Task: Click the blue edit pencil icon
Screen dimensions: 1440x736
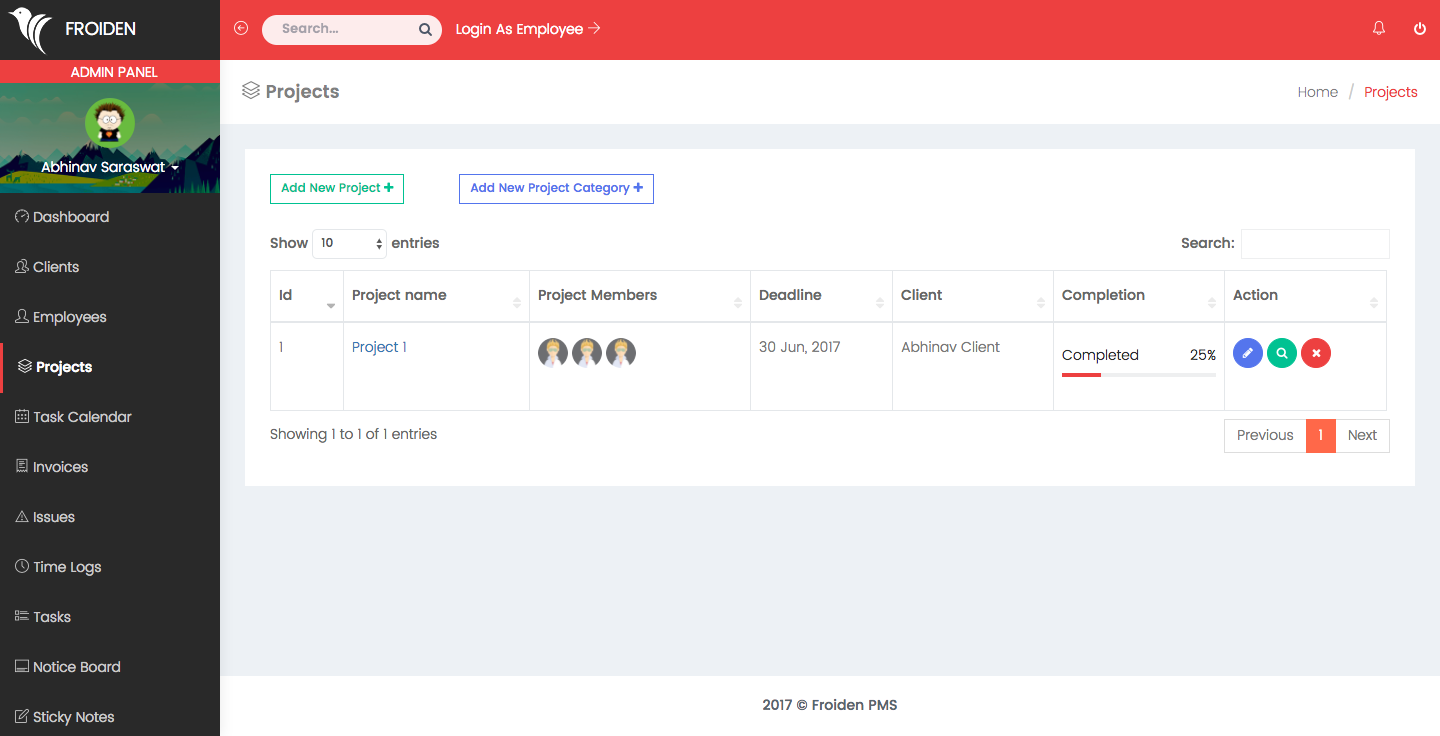Action: [x=1247, y=353]
